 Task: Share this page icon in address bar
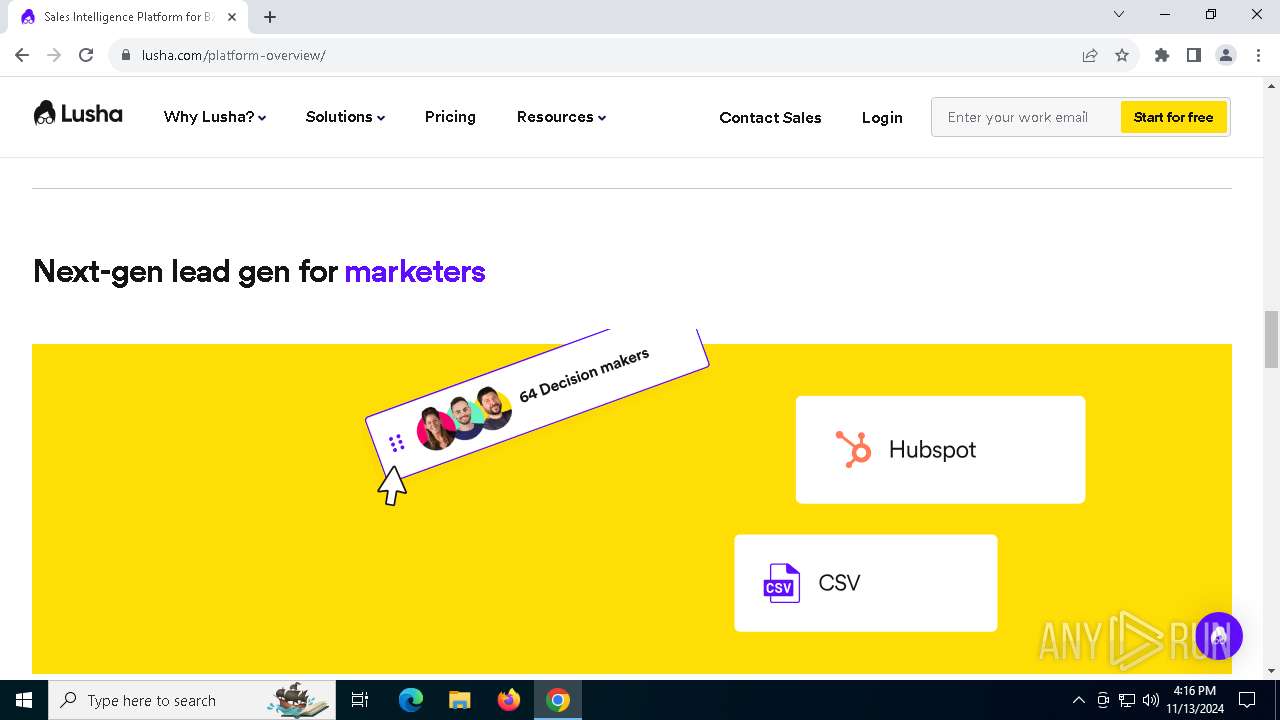click(1090, 55)
